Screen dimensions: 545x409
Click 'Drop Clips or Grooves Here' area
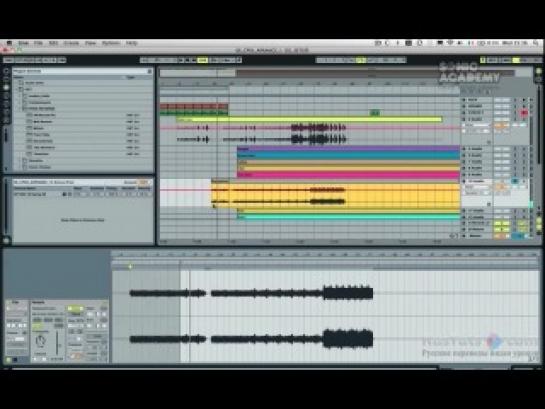(x=82, y=220)
